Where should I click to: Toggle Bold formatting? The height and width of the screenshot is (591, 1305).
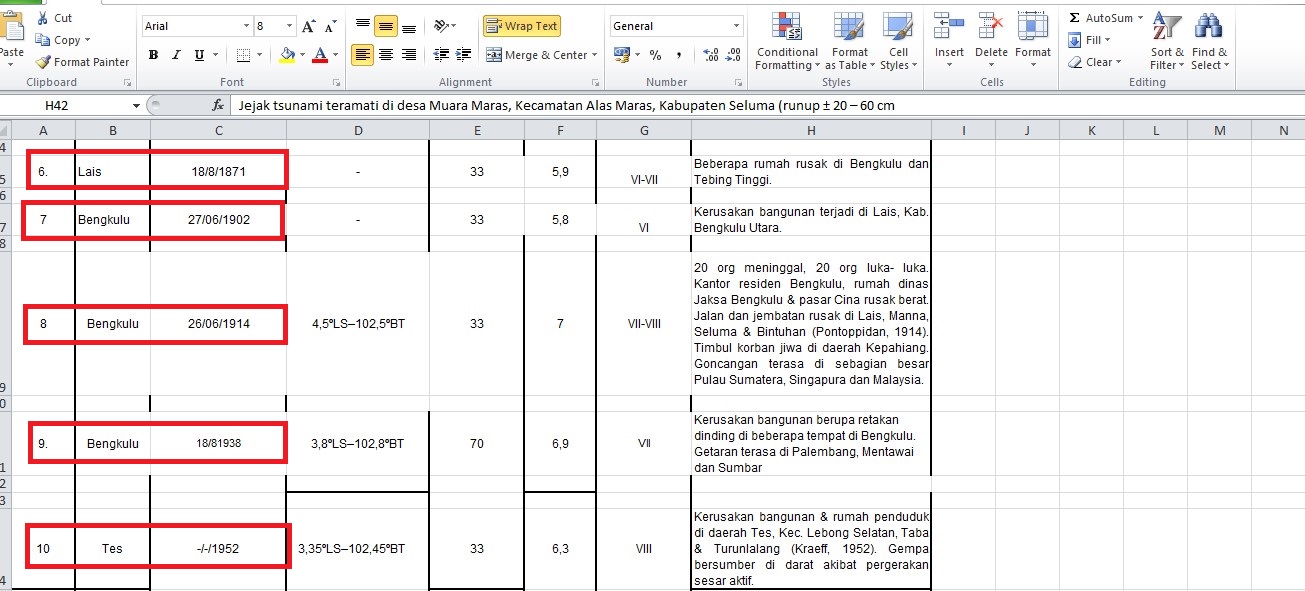point(154,55)
